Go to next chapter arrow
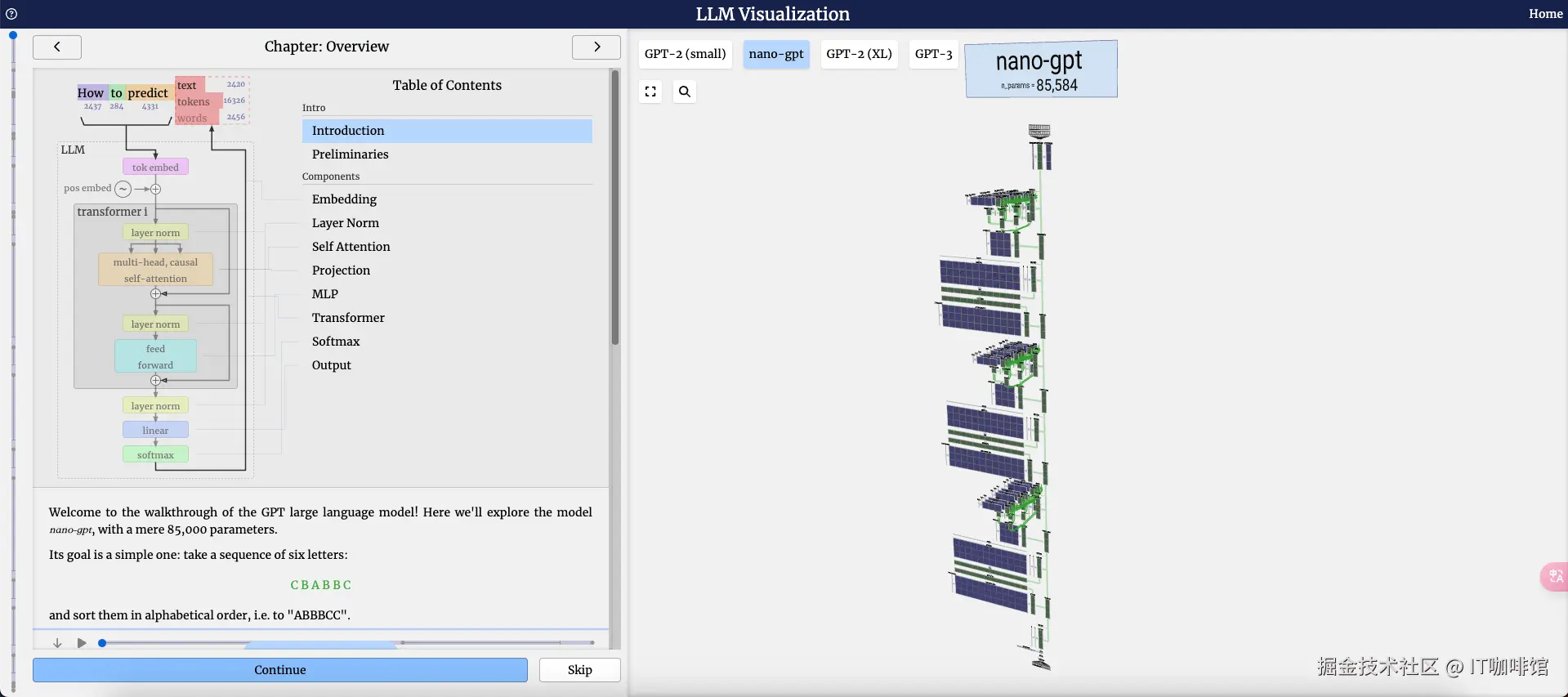The height and width of the screenshot is (697, 1568). point(596,47)
